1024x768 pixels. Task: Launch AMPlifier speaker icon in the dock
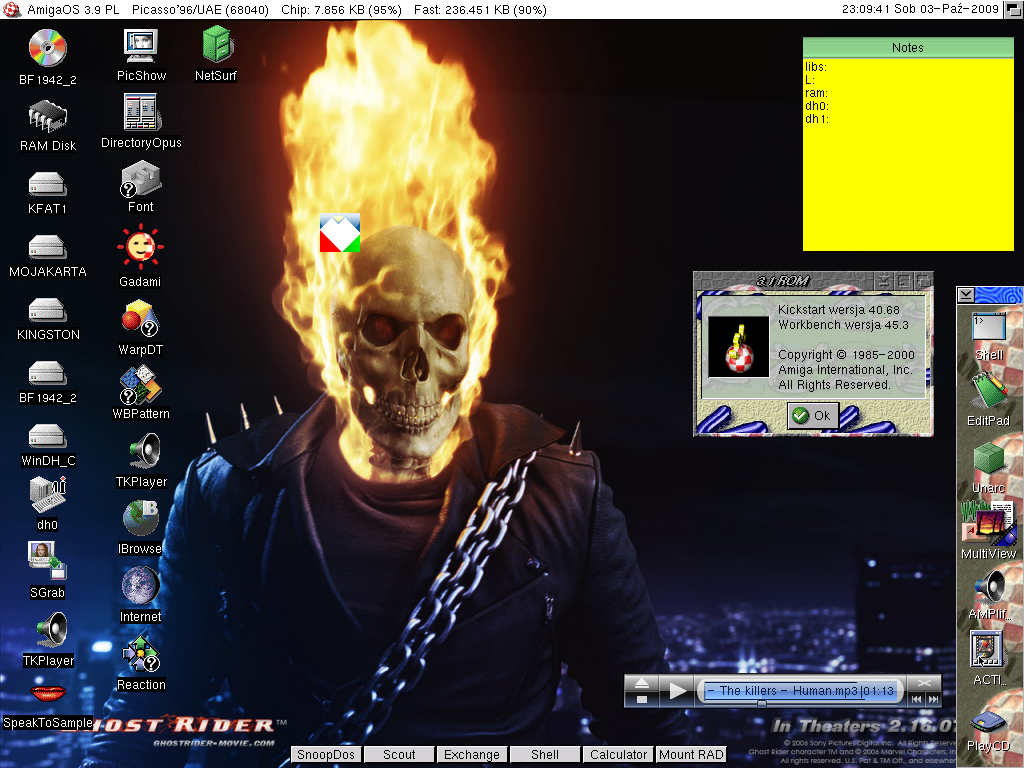pos(989,586)
